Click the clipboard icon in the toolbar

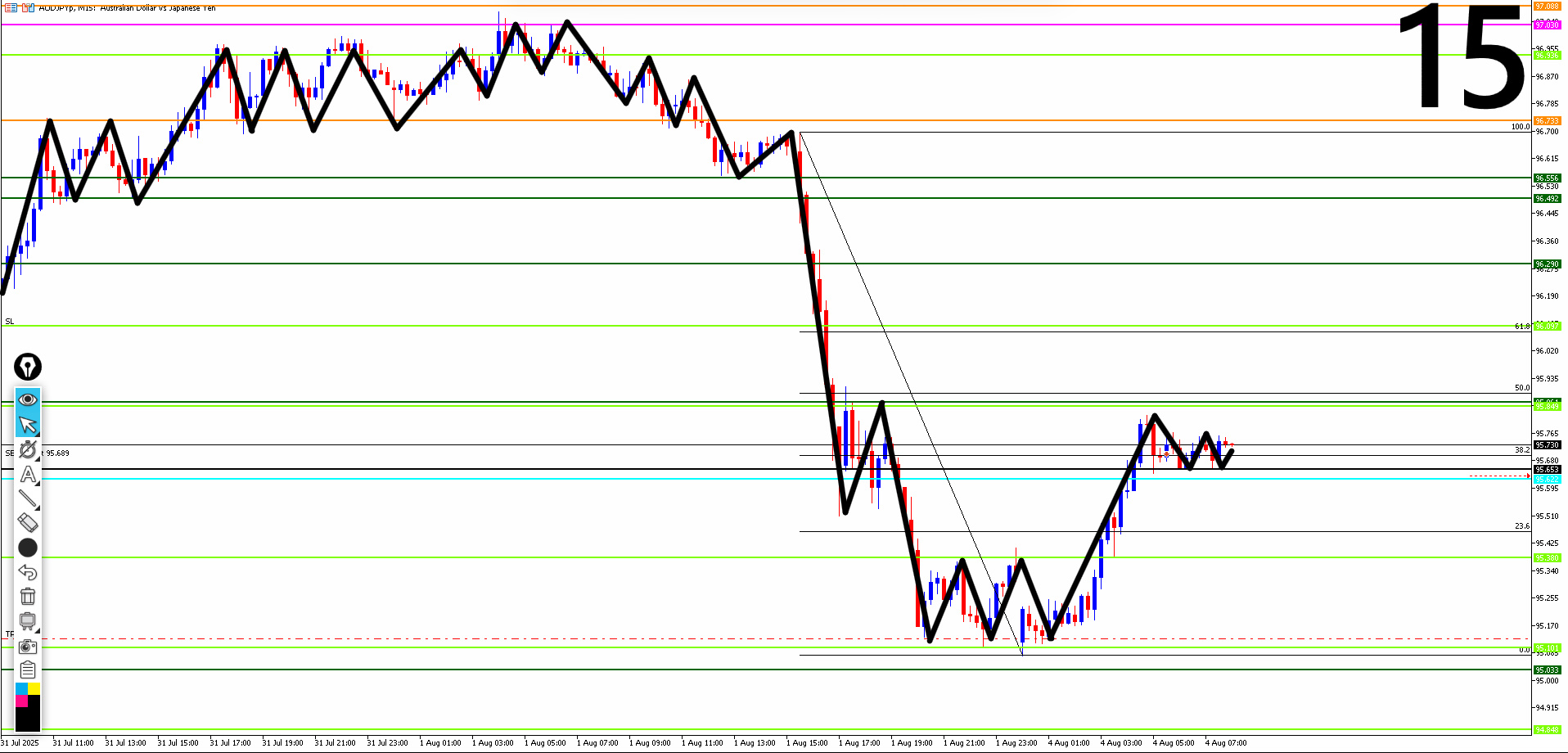point(28,670)
